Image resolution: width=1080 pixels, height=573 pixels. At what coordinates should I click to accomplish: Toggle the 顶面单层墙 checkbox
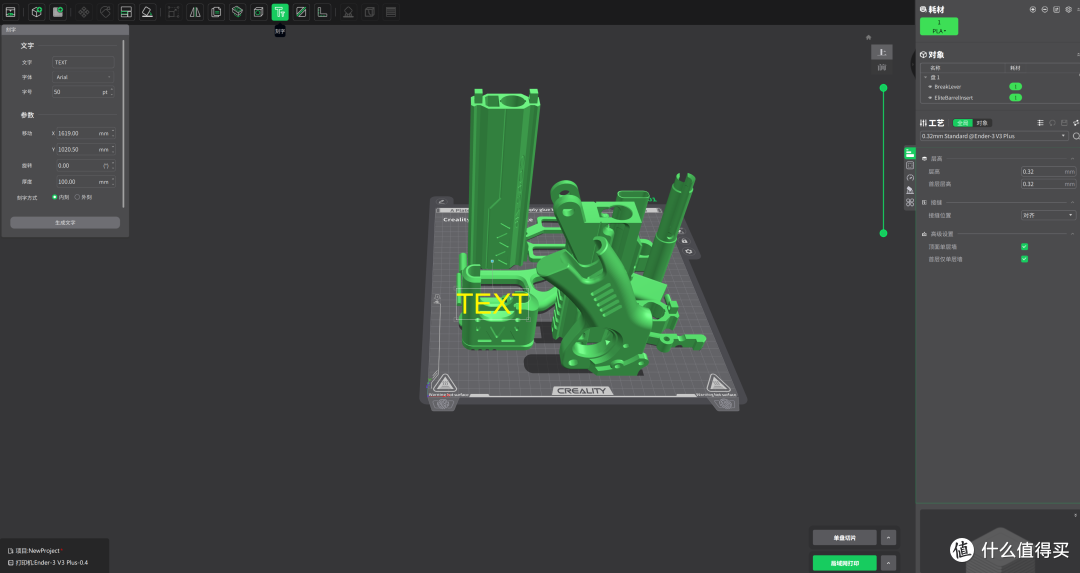(1024, 247)
